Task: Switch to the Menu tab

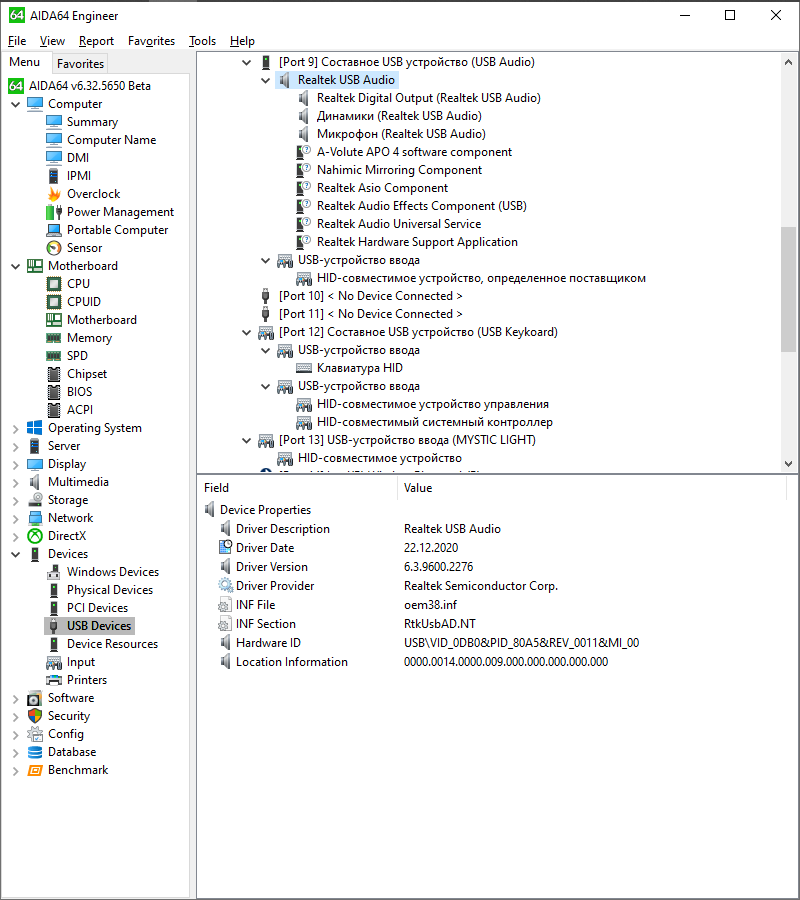Action: 25,62
